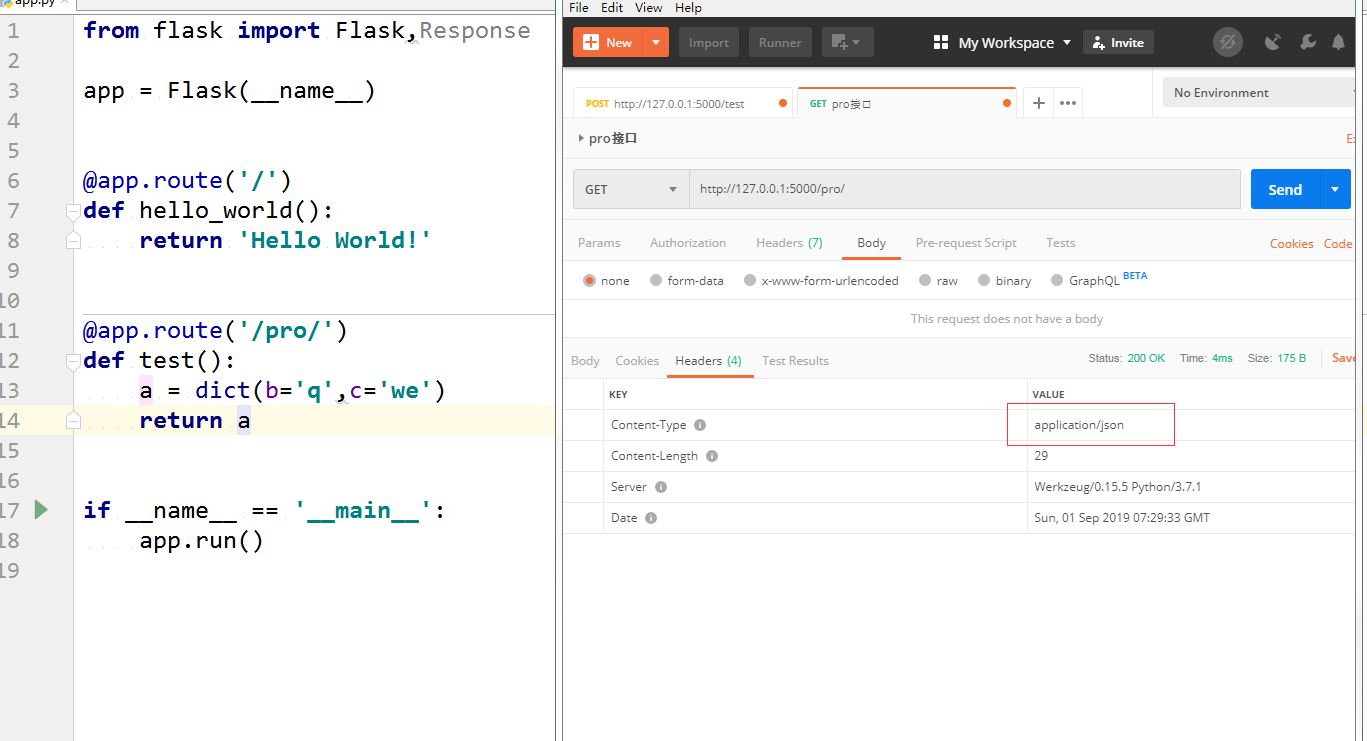Viewport: 1367px width, 741px height.
Task: Open the Tests tab
Action: pyautogui.click(x=1060, y=243)
